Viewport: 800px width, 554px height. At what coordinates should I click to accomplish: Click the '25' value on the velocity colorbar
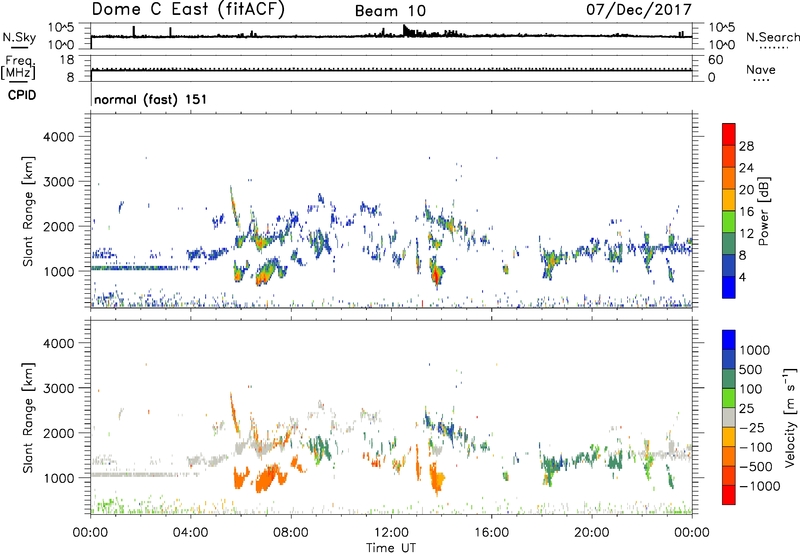747,409
